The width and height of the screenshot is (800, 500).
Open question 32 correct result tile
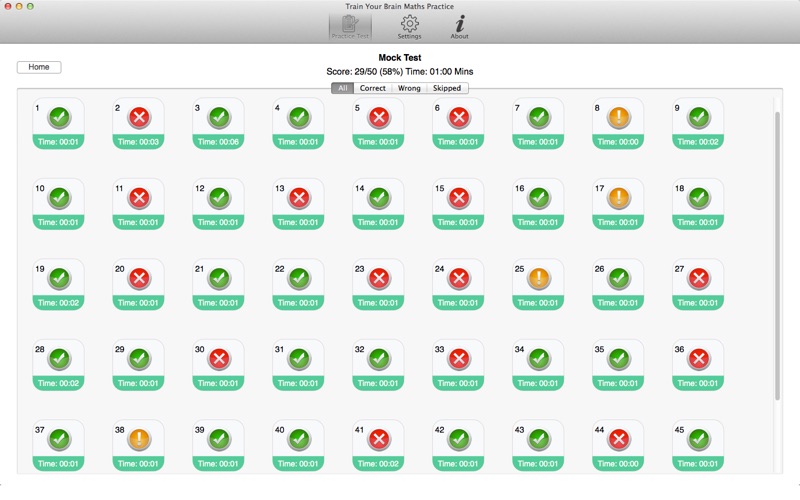[378, 365]
